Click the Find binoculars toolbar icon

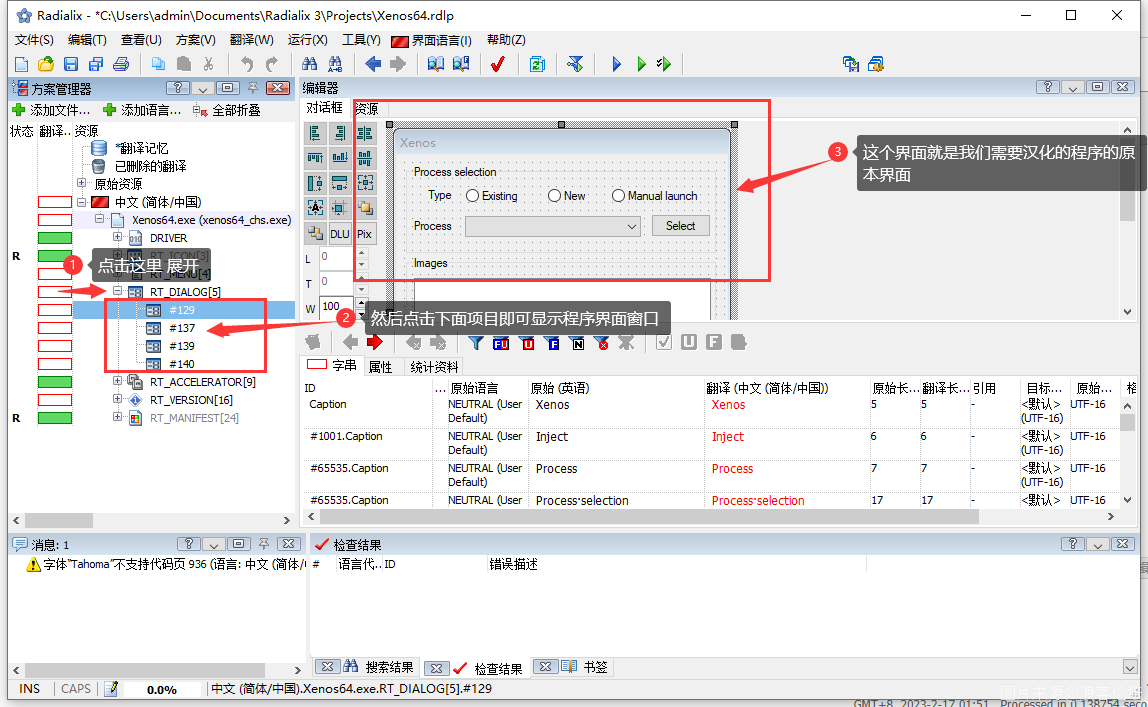click(310, 64)
